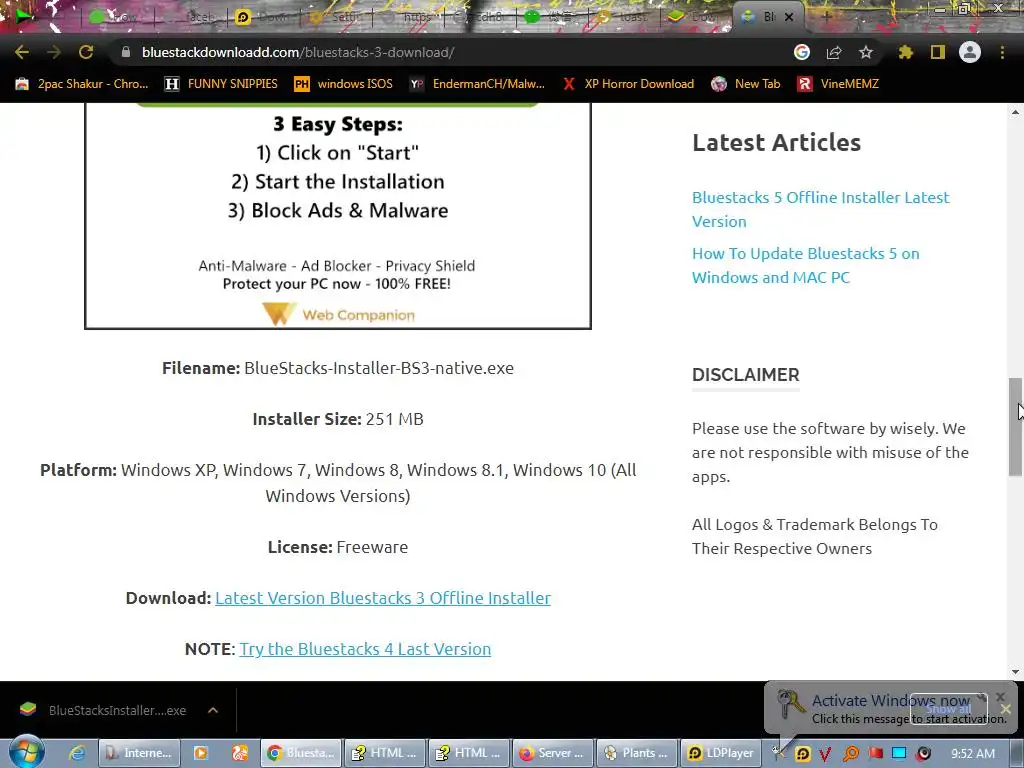Go back to the previous page
Screen dimensions: 1024x768
click(22, 52)
